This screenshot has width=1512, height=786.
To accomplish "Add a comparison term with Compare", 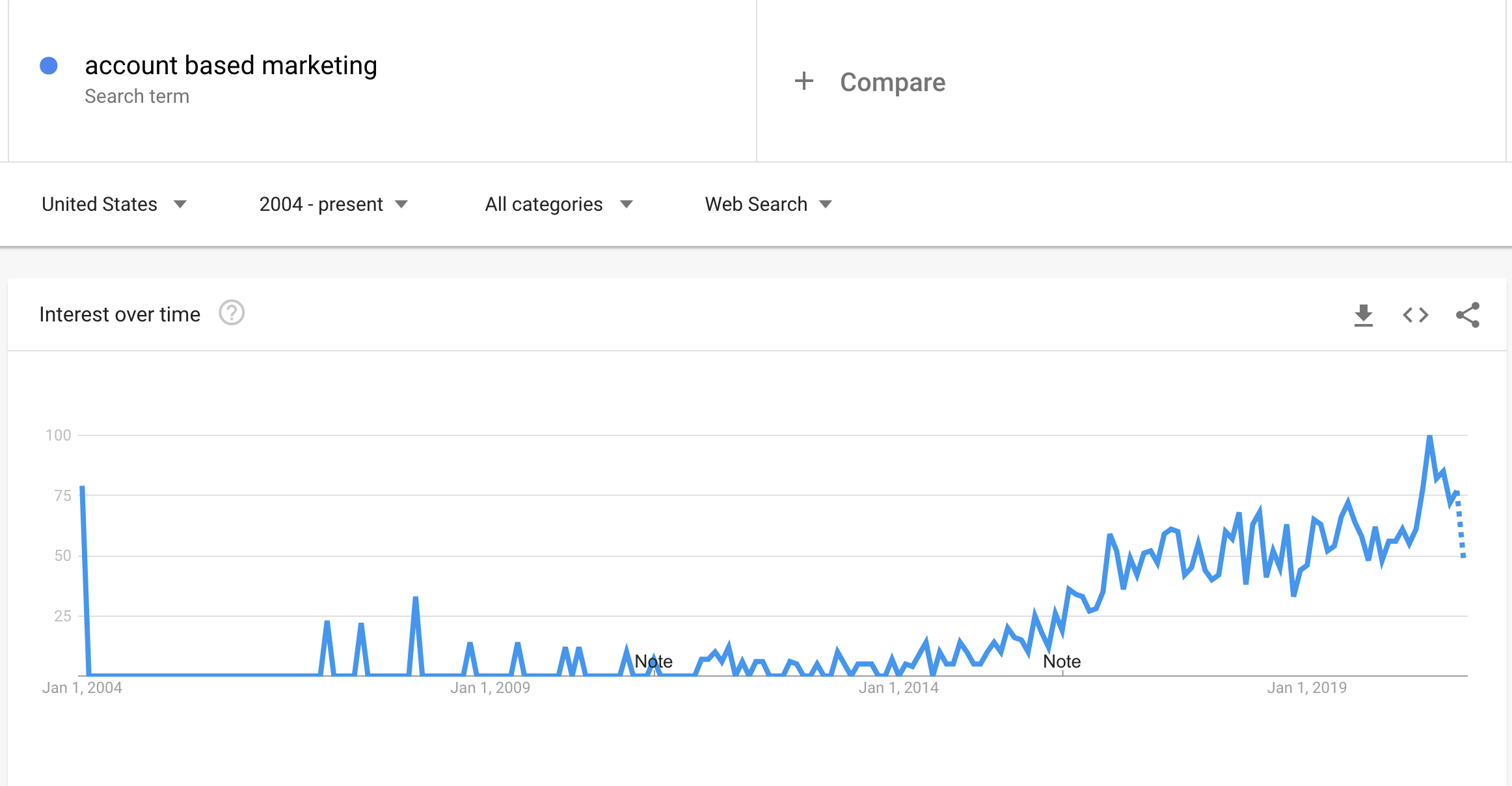I will (x=892, y=82).
